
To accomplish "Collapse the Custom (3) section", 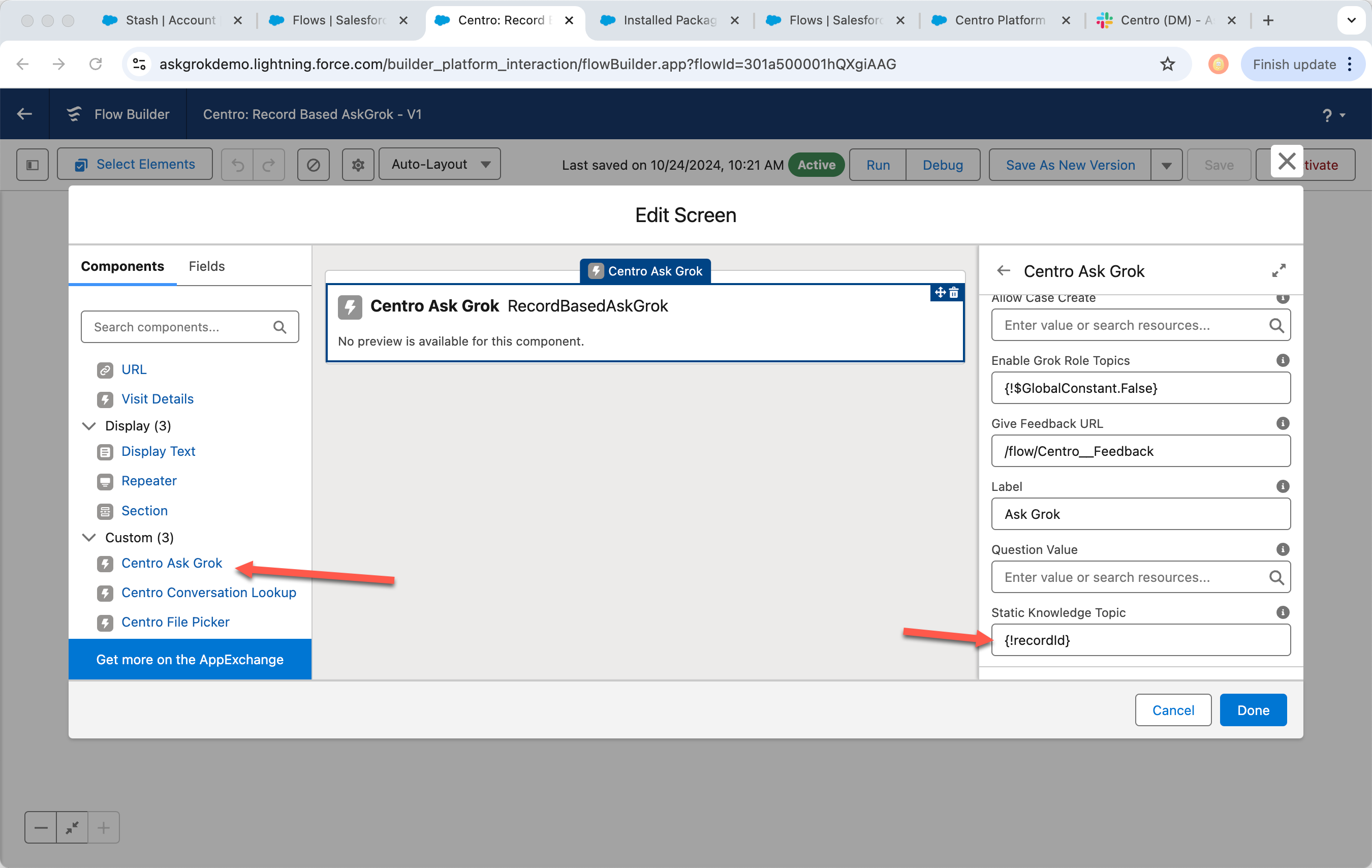I will click(89, 538).
